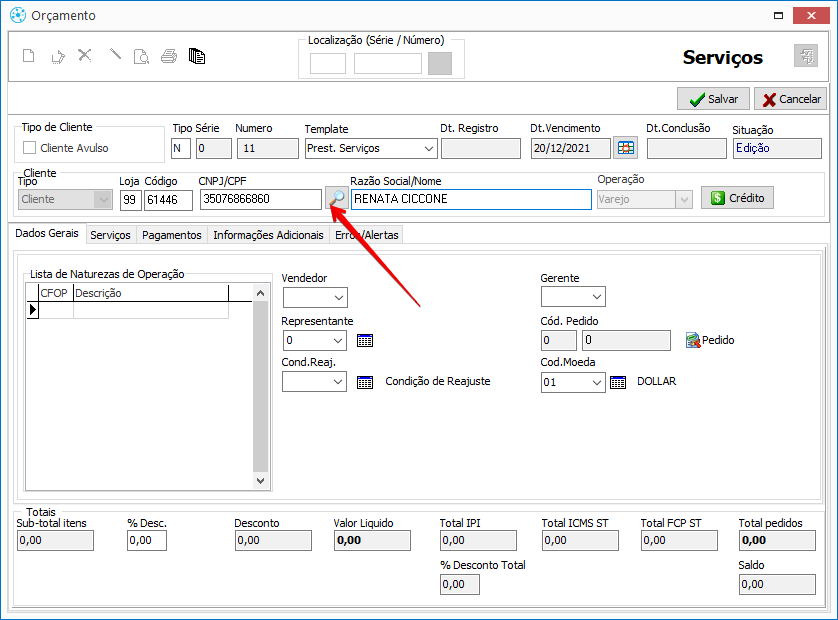The width and height of the screenshot is (838, 620).
Task: Expand the Representante dropdown
Action: (338, 340)
